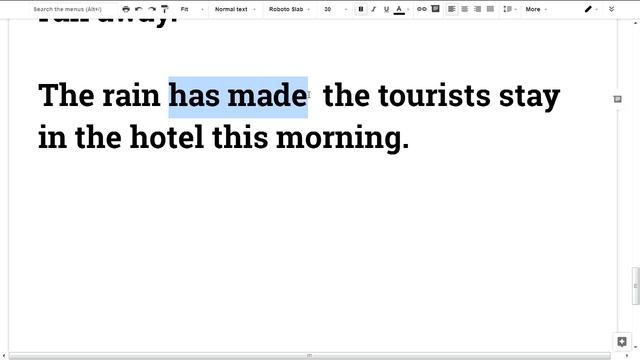This screenshot has width=640, height=360.
Task: Open the Normal text style dropdown
Action: click(235, 9)
